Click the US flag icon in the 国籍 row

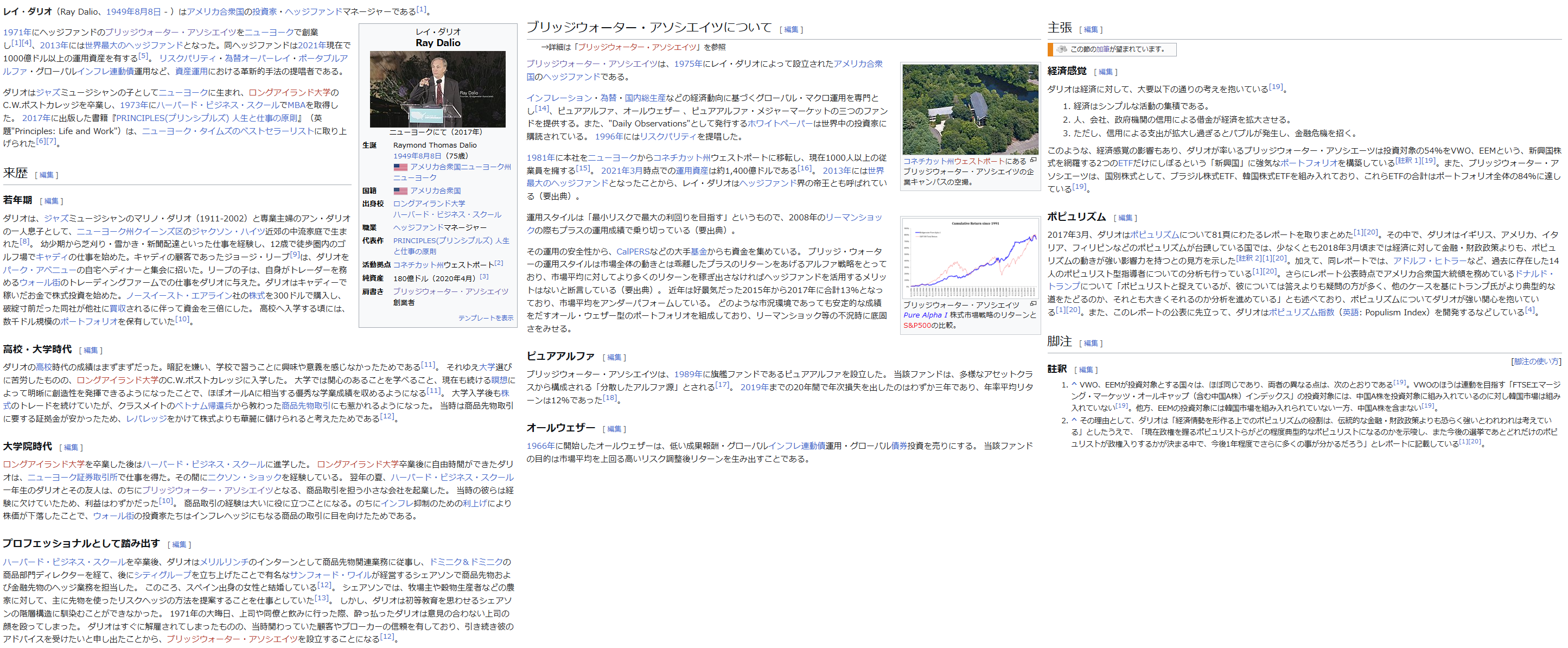click(x=400, y=190)
